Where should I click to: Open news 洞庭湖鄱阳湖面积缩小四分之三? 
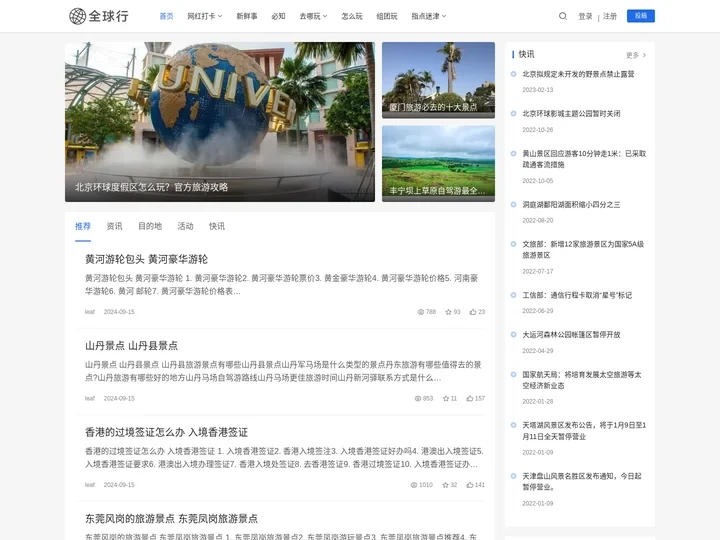click(x=571, y=205)
